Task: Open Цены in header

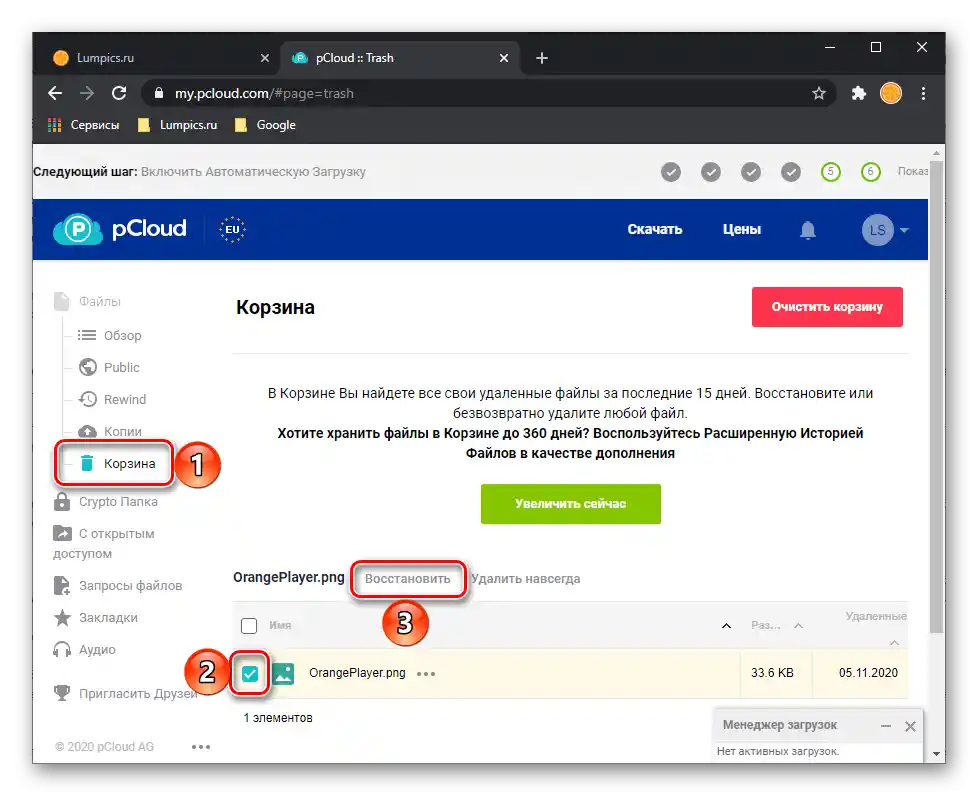Action: 742,230
